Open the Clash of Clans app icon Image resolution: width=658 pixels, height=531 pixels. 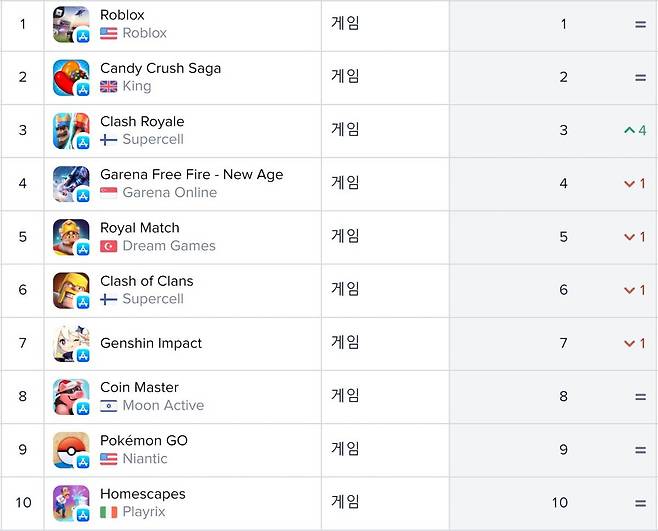click(x=71, y=290)
